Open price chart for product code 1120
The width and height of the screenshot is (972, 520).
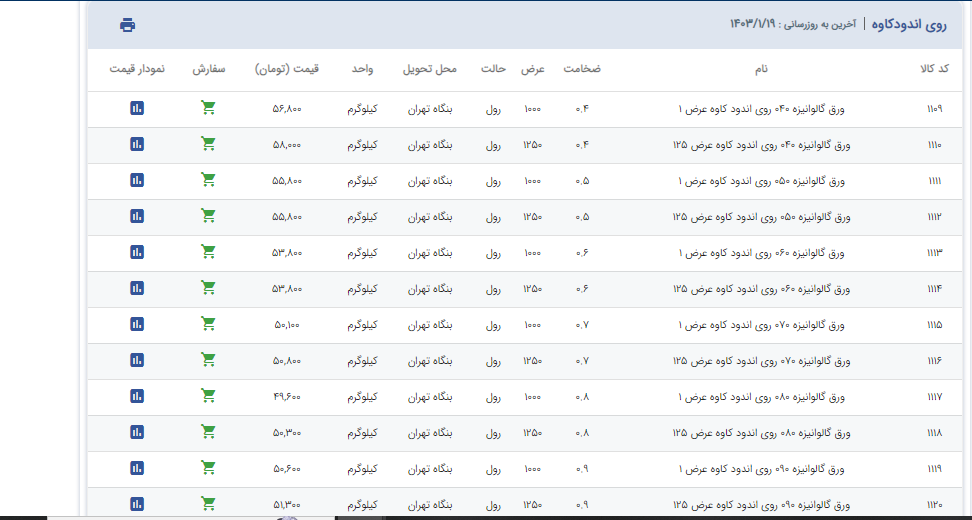137,503
